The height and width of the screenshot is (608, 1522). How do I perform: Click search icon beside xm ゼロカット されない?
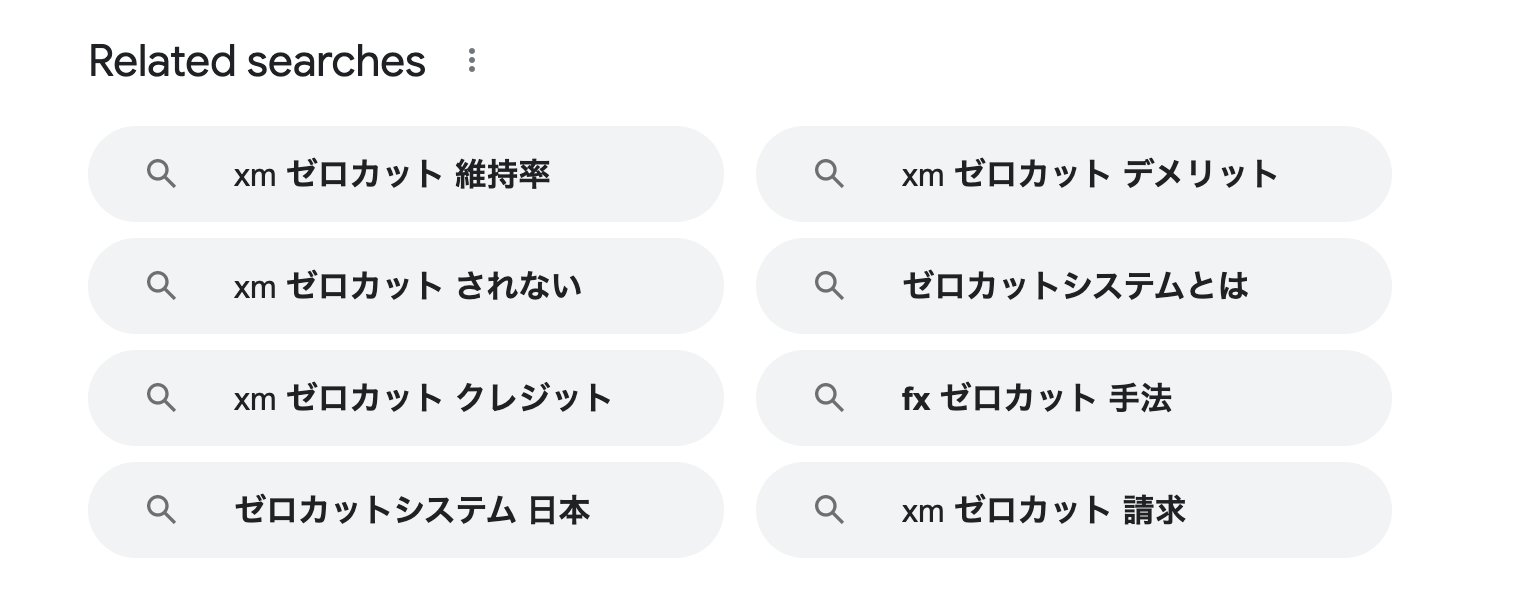click(x=161, y=286)
